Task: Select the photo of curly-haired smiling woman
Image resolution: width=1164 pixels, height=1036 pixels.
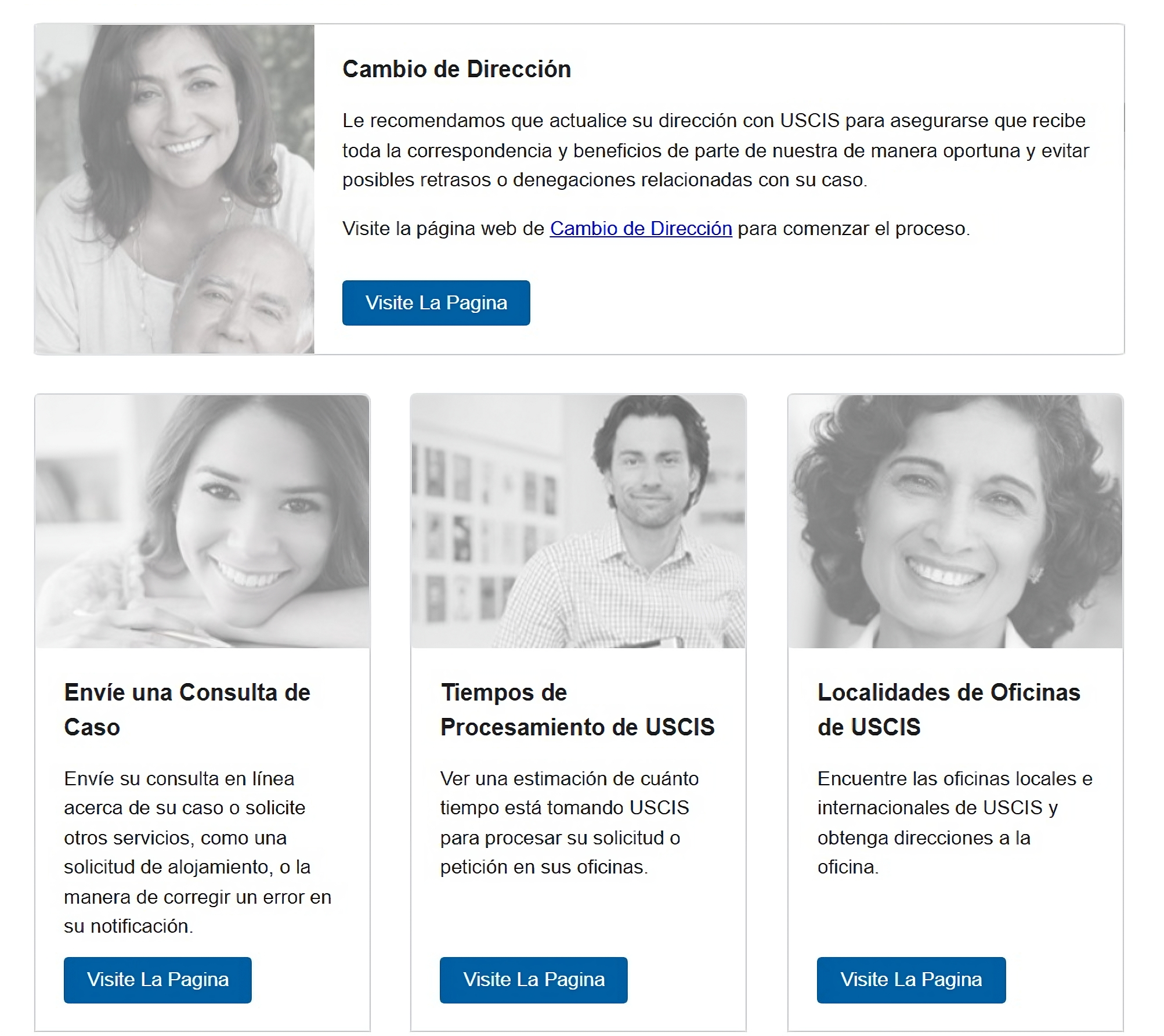Action: point(955,521)
